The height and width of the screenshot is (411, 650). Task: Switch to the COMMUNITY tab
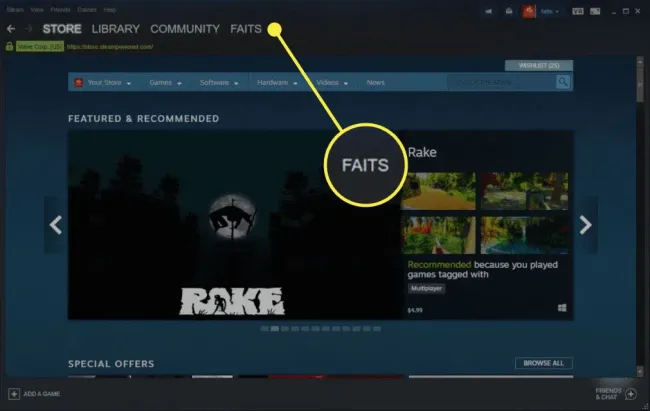[x=185, y=29]
